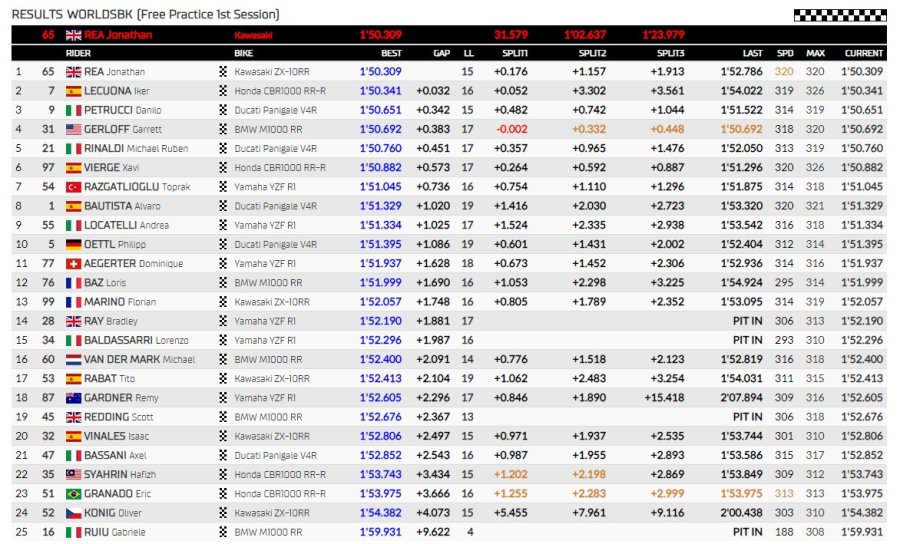Screen dimensions: 900x544
Task: Click the UK flag in the red leader header row
Action: (x=73, y=35)
